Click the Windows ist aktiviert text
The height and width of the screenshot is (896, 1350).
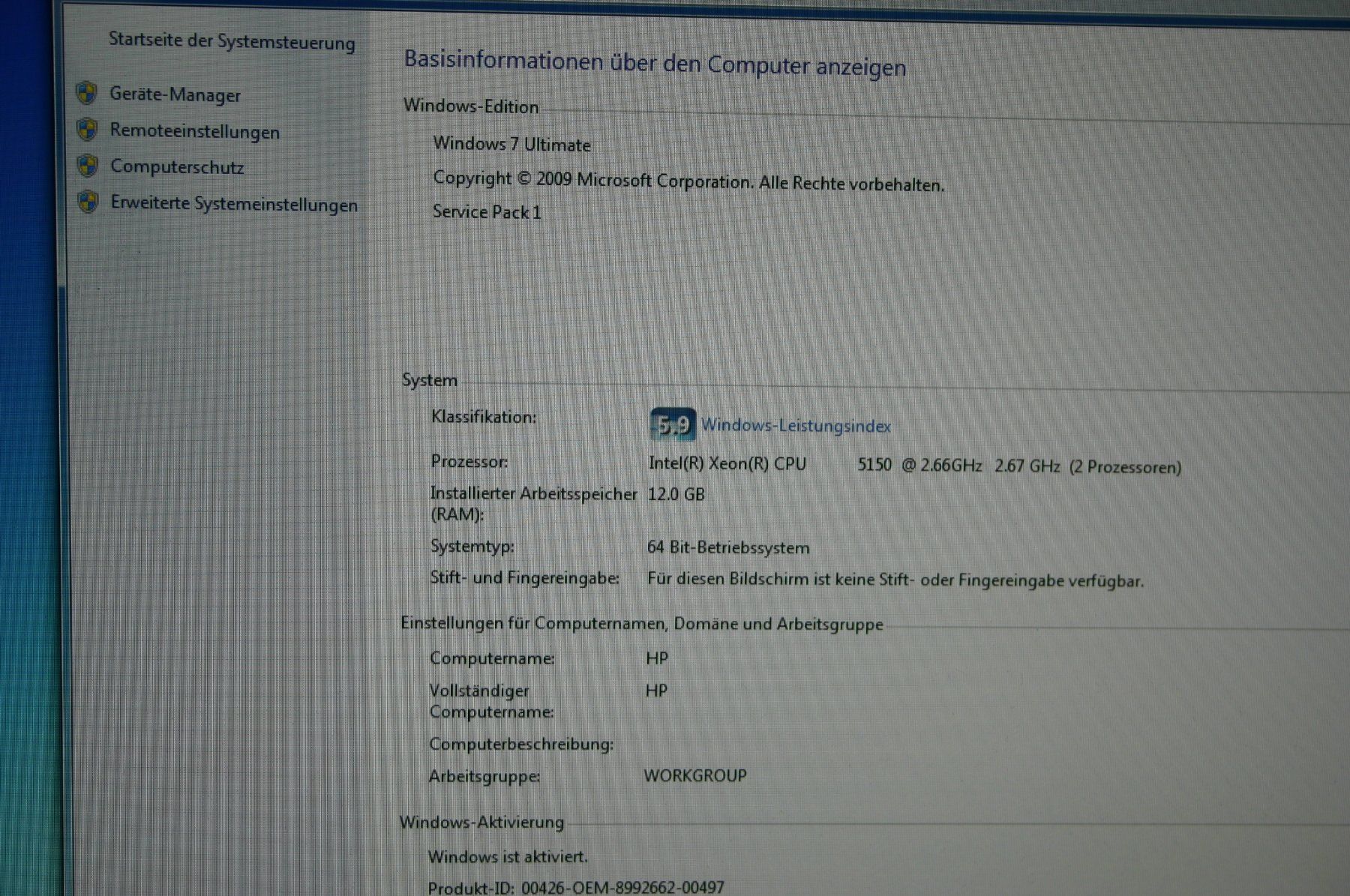508,856
